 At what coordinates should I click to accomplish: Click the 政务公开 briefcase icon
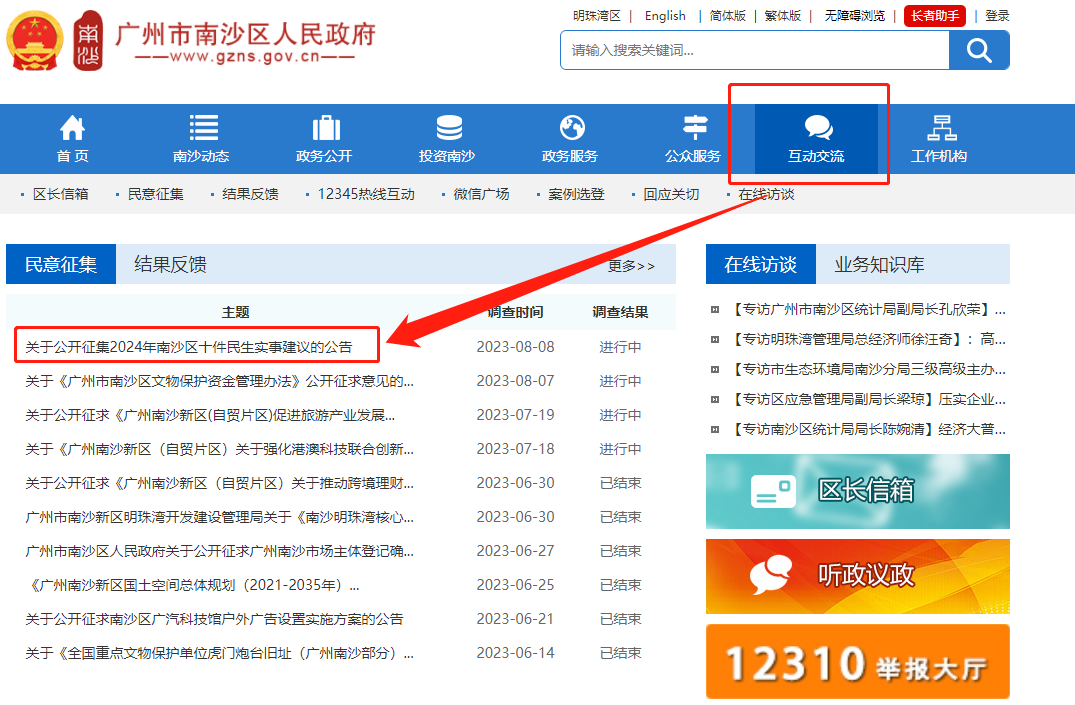coord(326,129)
